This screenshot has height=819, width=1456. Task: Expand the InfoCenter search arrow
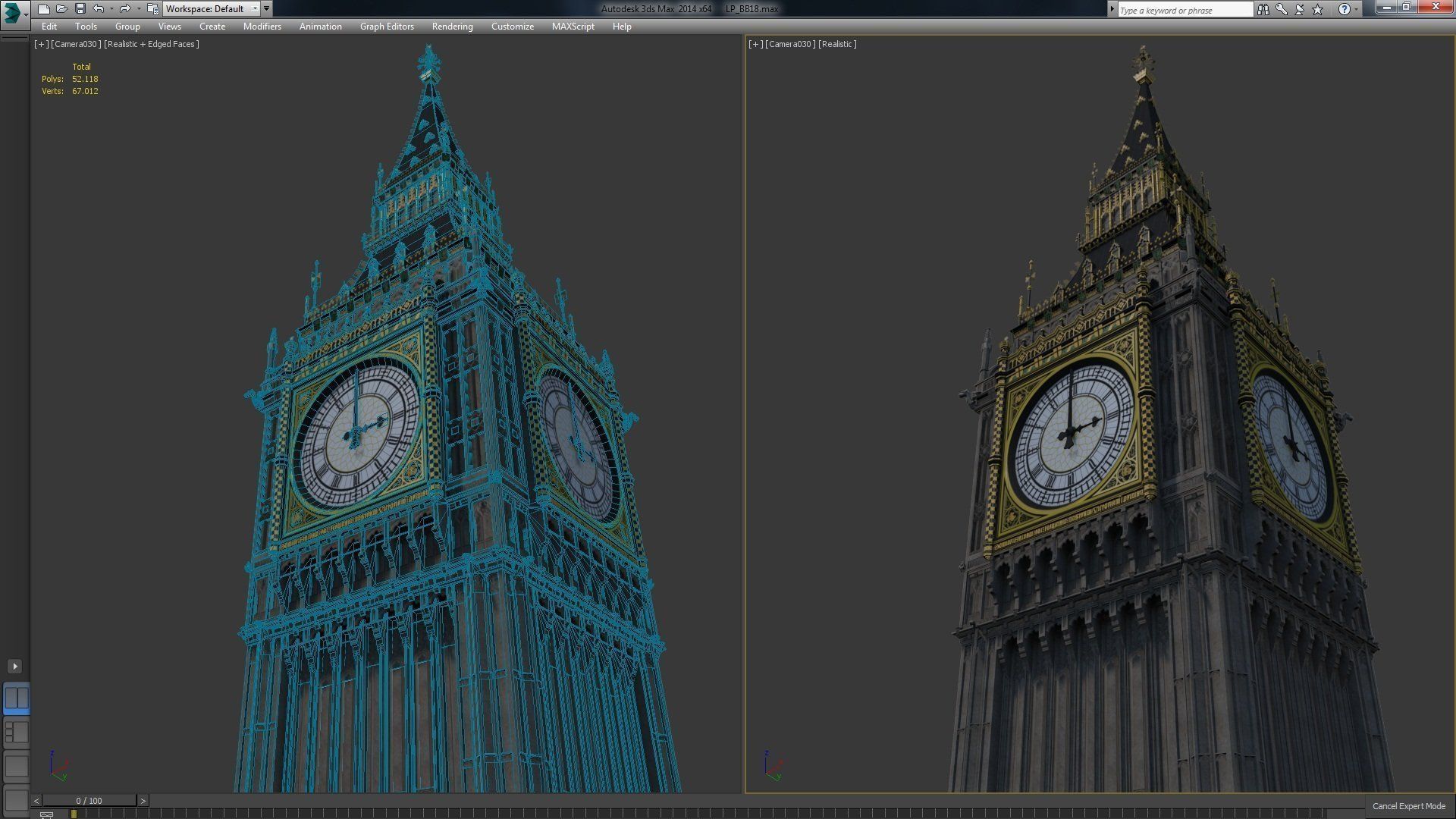pyautogui.click(x=1112, y=9)
